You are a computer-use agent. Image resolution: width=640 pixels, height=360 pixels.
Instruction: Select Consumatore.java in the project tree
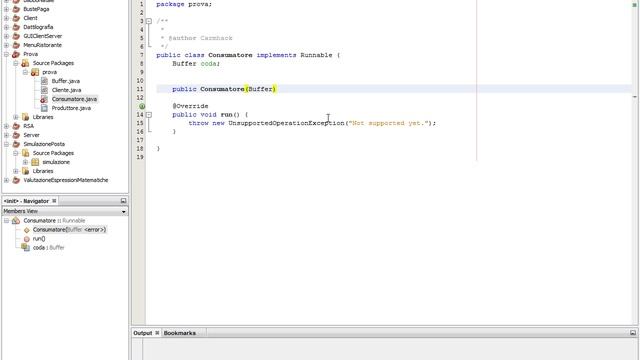coord(74,99)
